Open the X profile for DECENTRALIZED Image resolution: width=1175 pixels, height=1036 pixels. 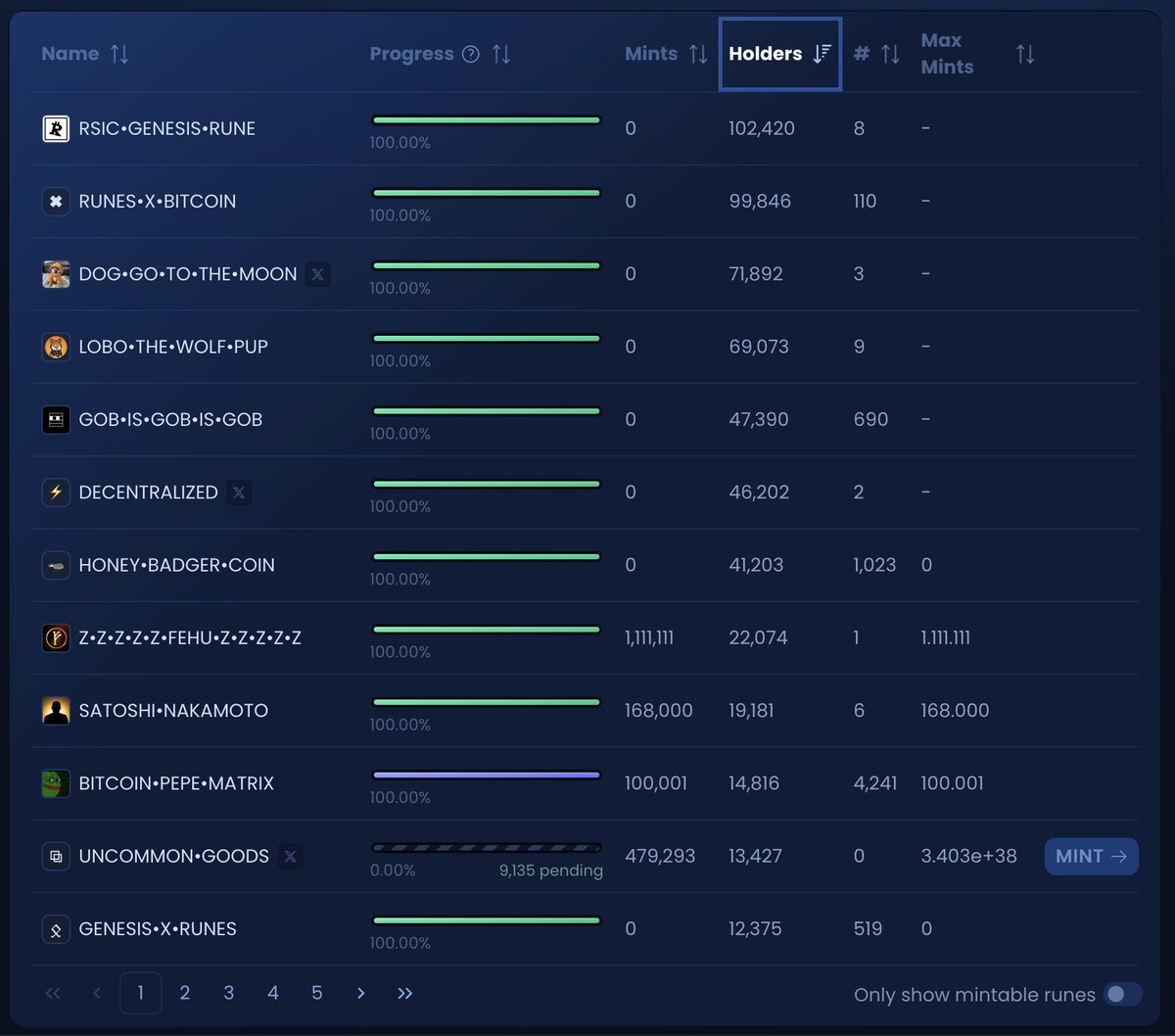(x=239, y=493)
